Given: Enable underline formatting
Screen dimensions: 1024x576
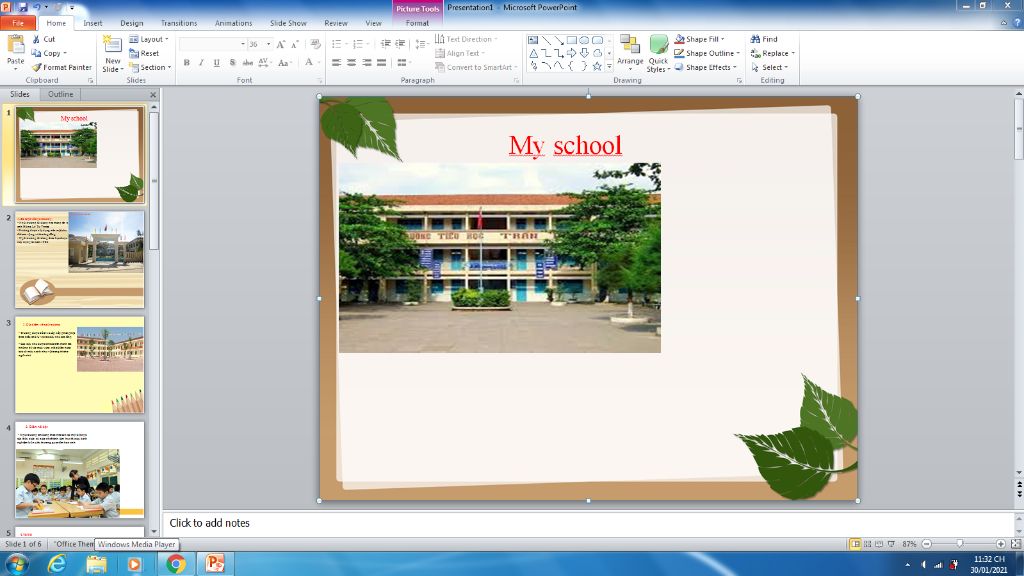Looking at the screenshot, I should pyautogui.click(x=216, y=62).
